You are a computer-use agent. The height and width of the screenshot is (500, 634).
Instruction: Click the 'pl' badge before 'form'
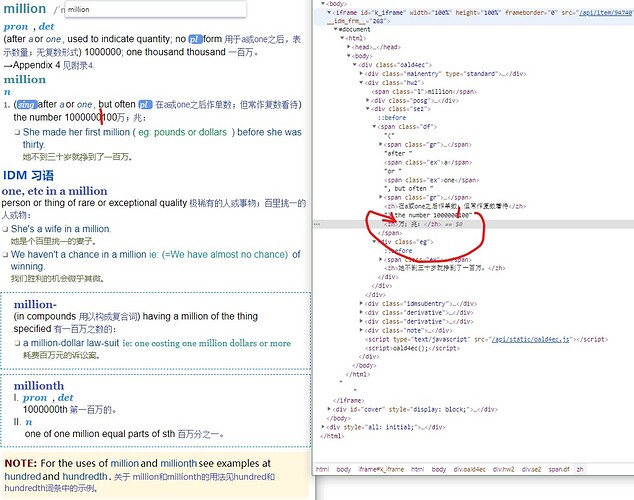pos(195,39)
